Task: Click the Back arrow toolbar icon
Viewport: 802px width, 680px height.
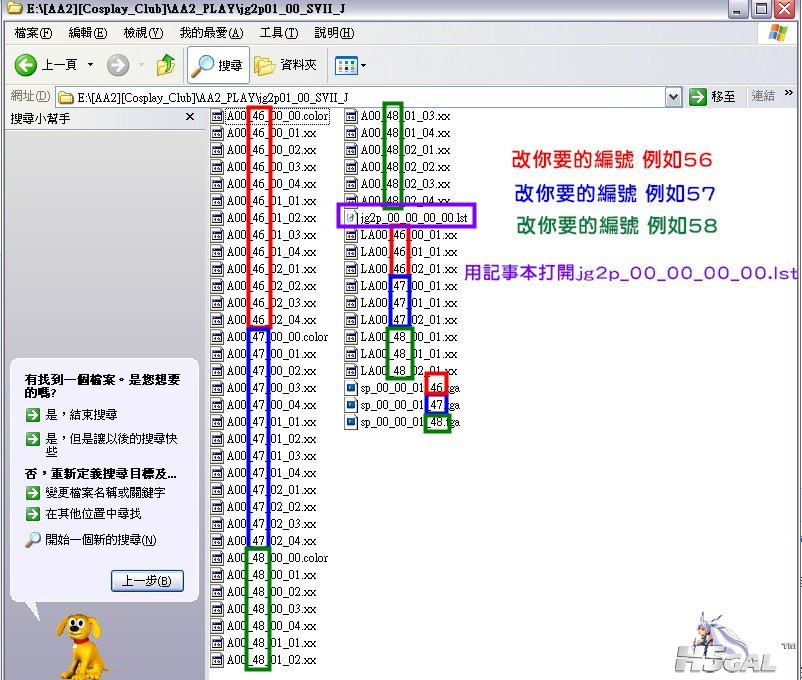Action: click(x=27, y=65)
